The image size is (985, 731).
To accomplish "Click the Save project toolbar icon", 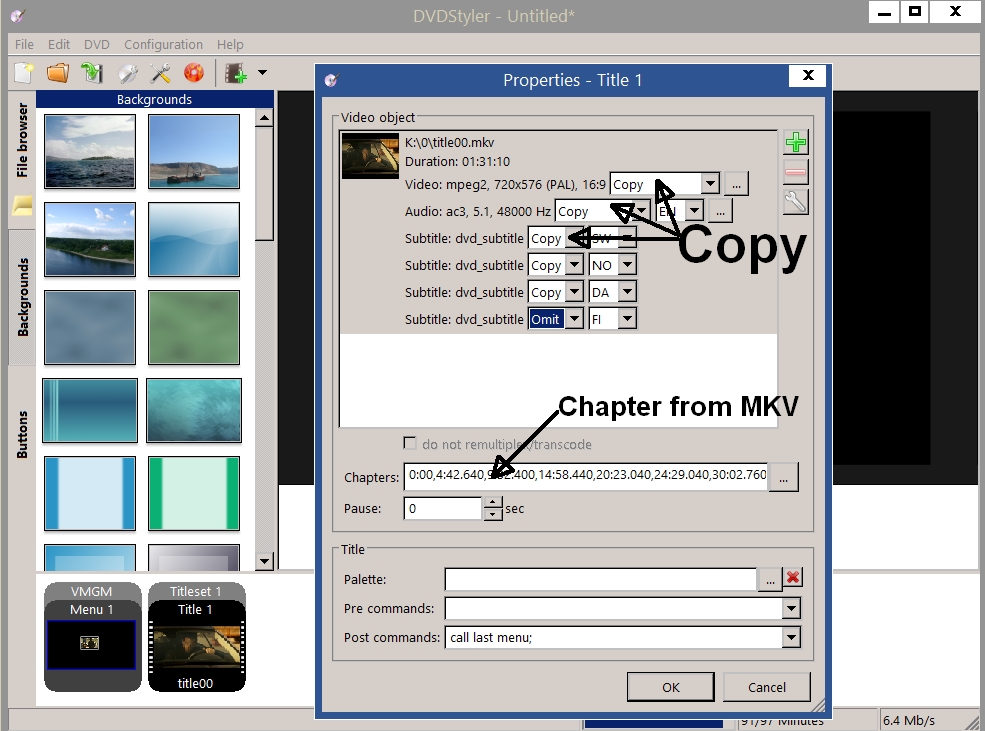I will pyautogui.click(x=92, y=73).
